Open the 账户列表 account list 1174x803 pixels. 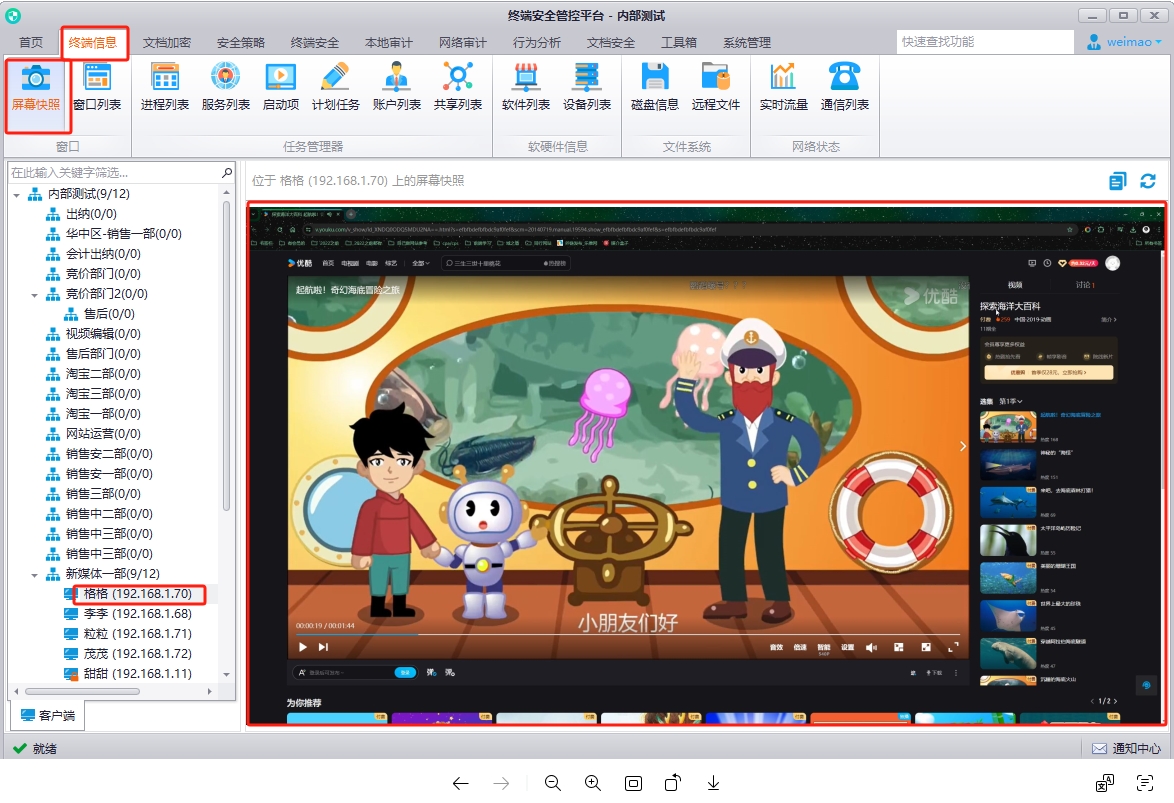[x=397, y=88]
